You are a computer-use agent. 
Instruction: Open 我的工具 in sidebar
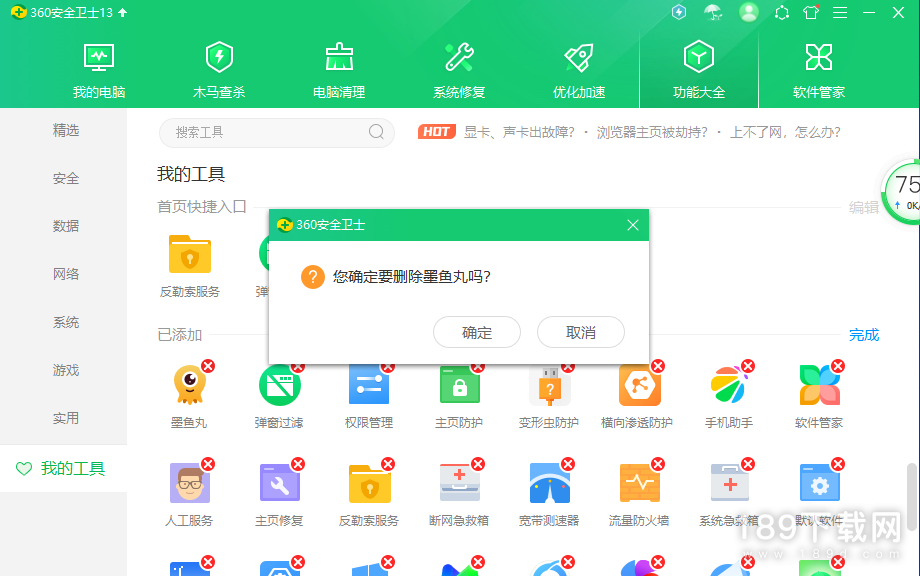63,468
